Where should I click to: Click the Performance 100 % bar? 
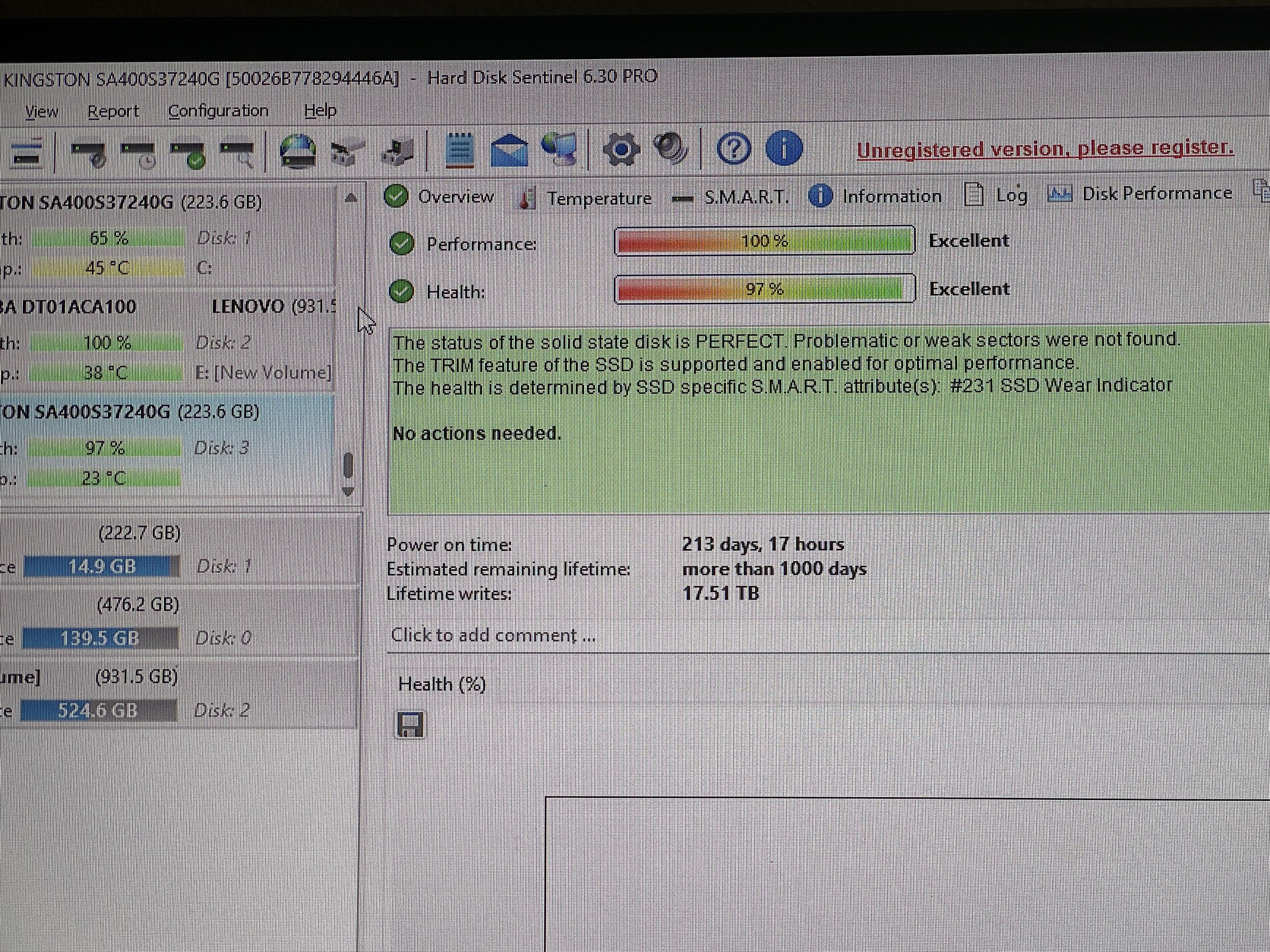point(765,241)
